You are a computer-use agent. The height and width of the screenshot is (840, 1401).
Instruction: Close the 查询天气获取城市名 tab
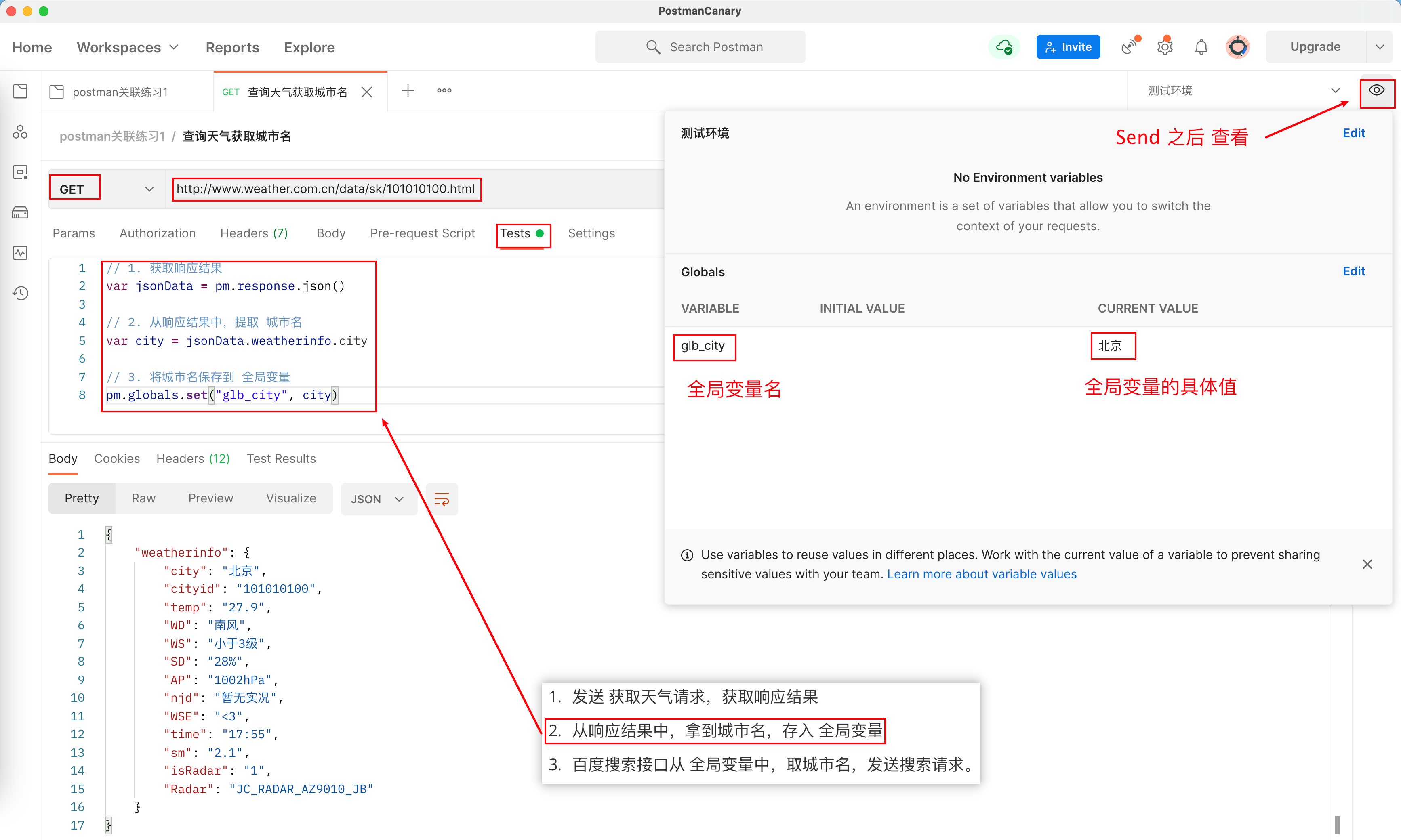[x=367, y=92]
